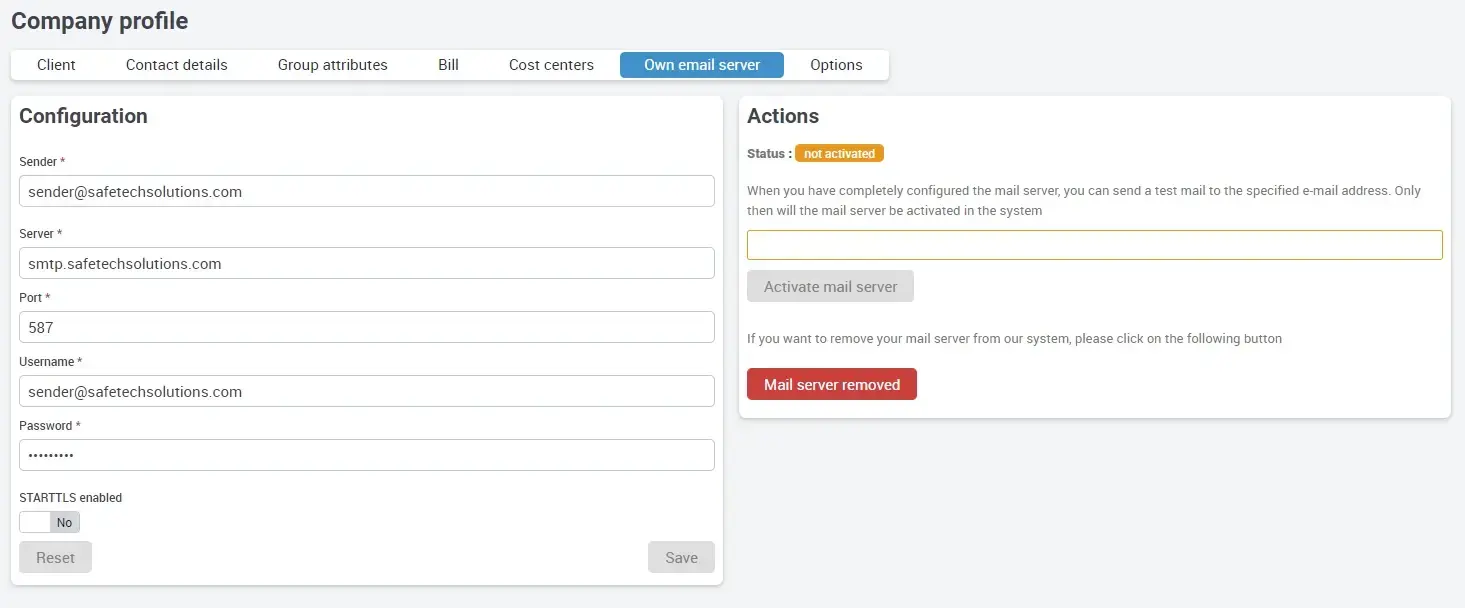Viewport: 1465px width, 608px height.
Task: Select the Username input field
Action: tap(366, 391)
